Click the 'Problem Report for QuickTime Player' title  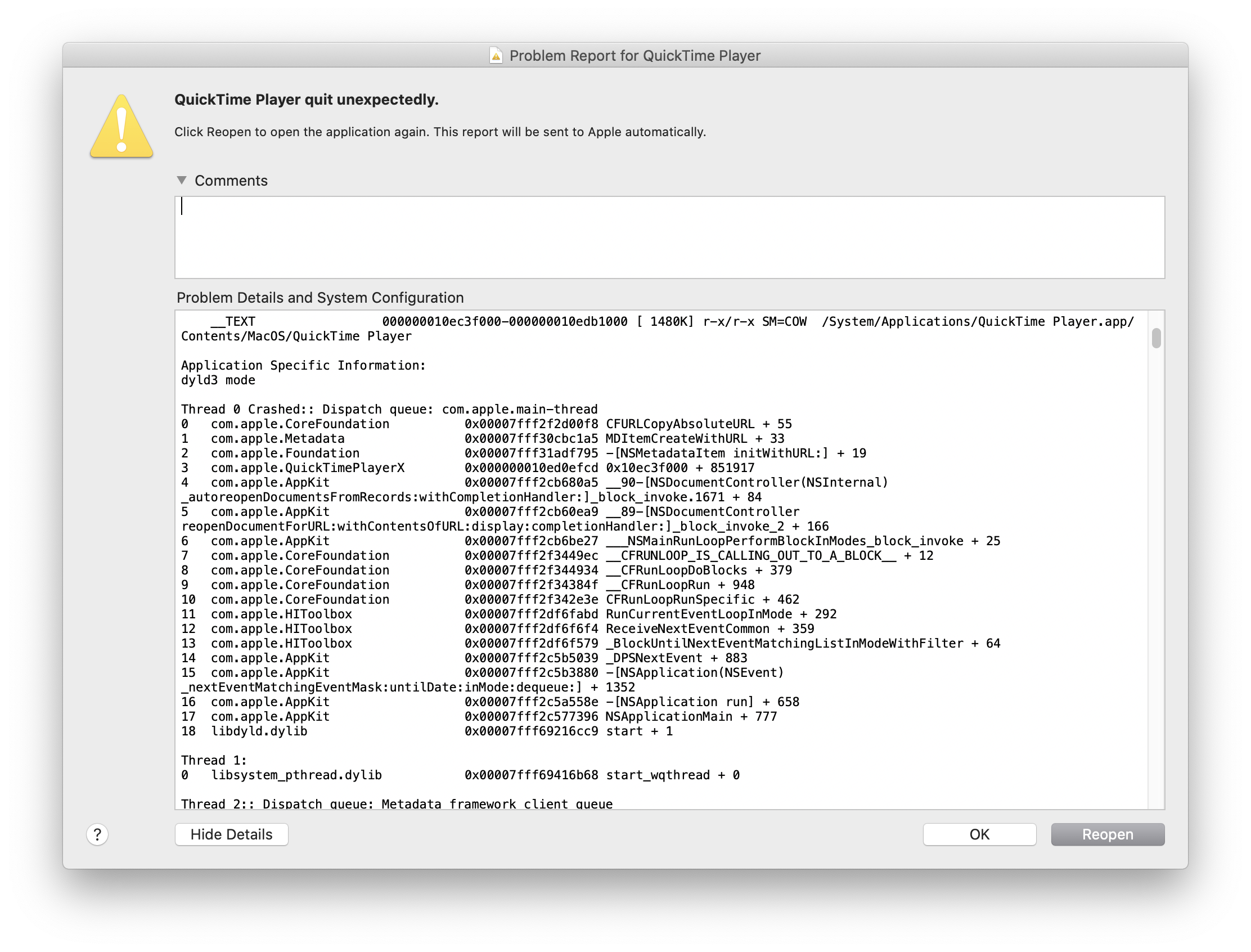tap(634, 56)
